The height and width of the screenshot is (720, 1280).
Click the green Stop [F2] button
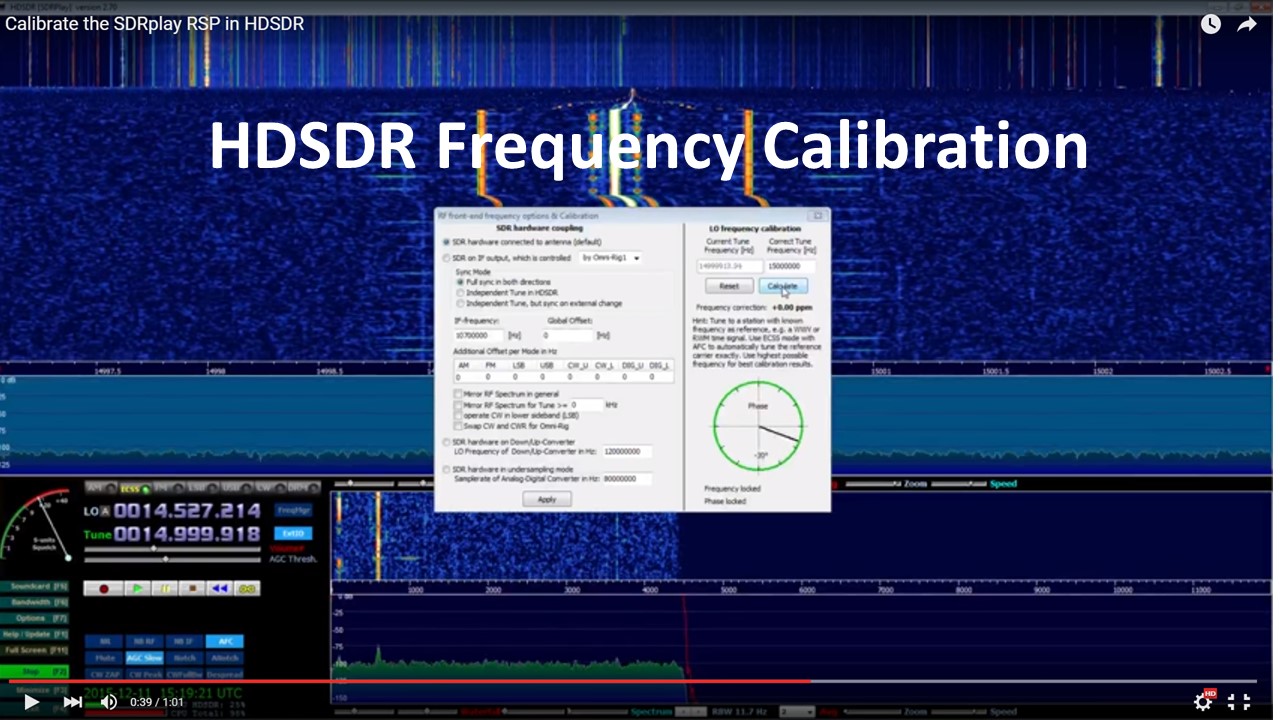click(35, 672)
